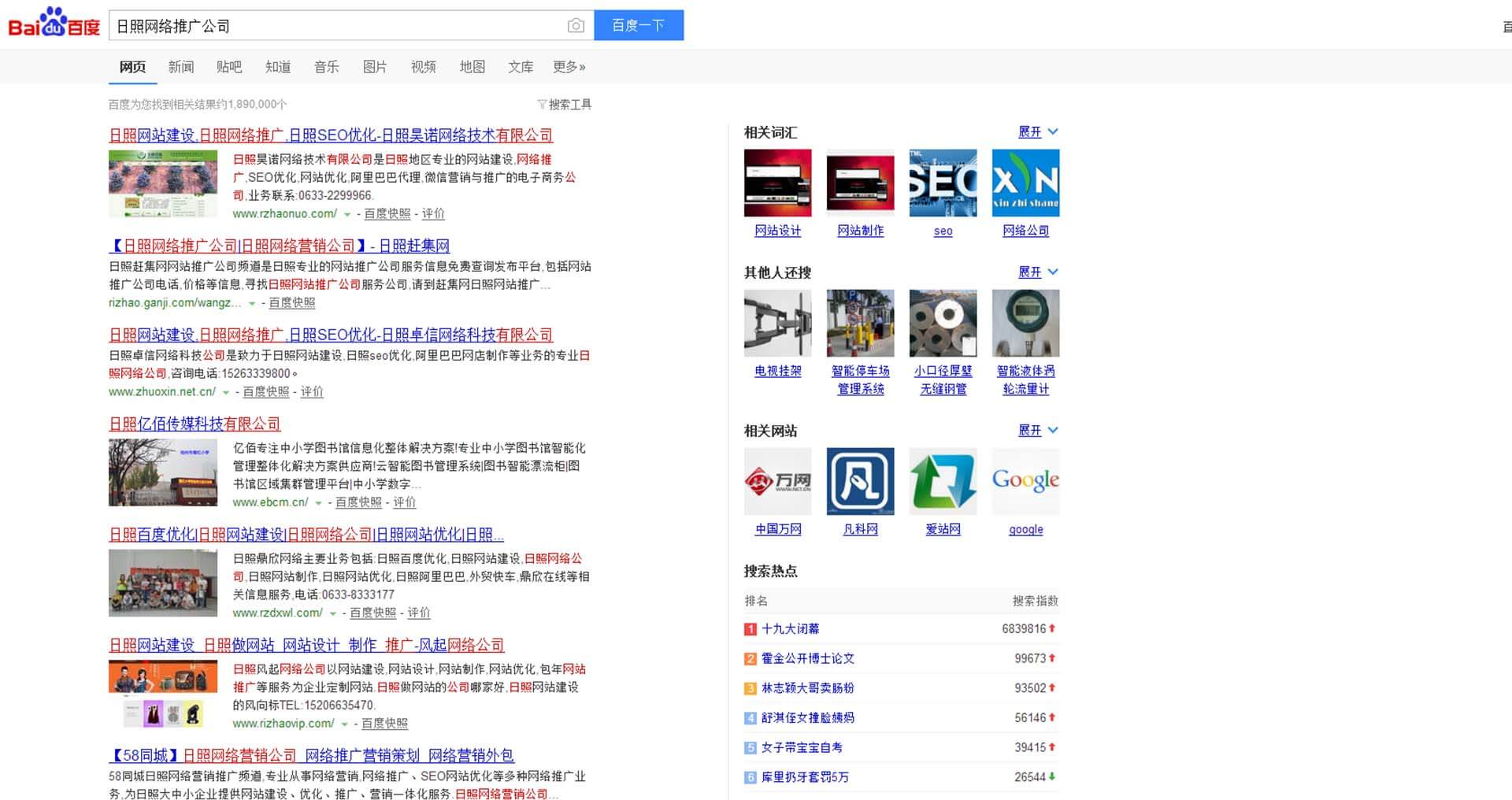Open the 网站设计 text link
Image resolution: width=1512 pixels, height=800 pixels.
pyautogui.click(x=778, y=231)
